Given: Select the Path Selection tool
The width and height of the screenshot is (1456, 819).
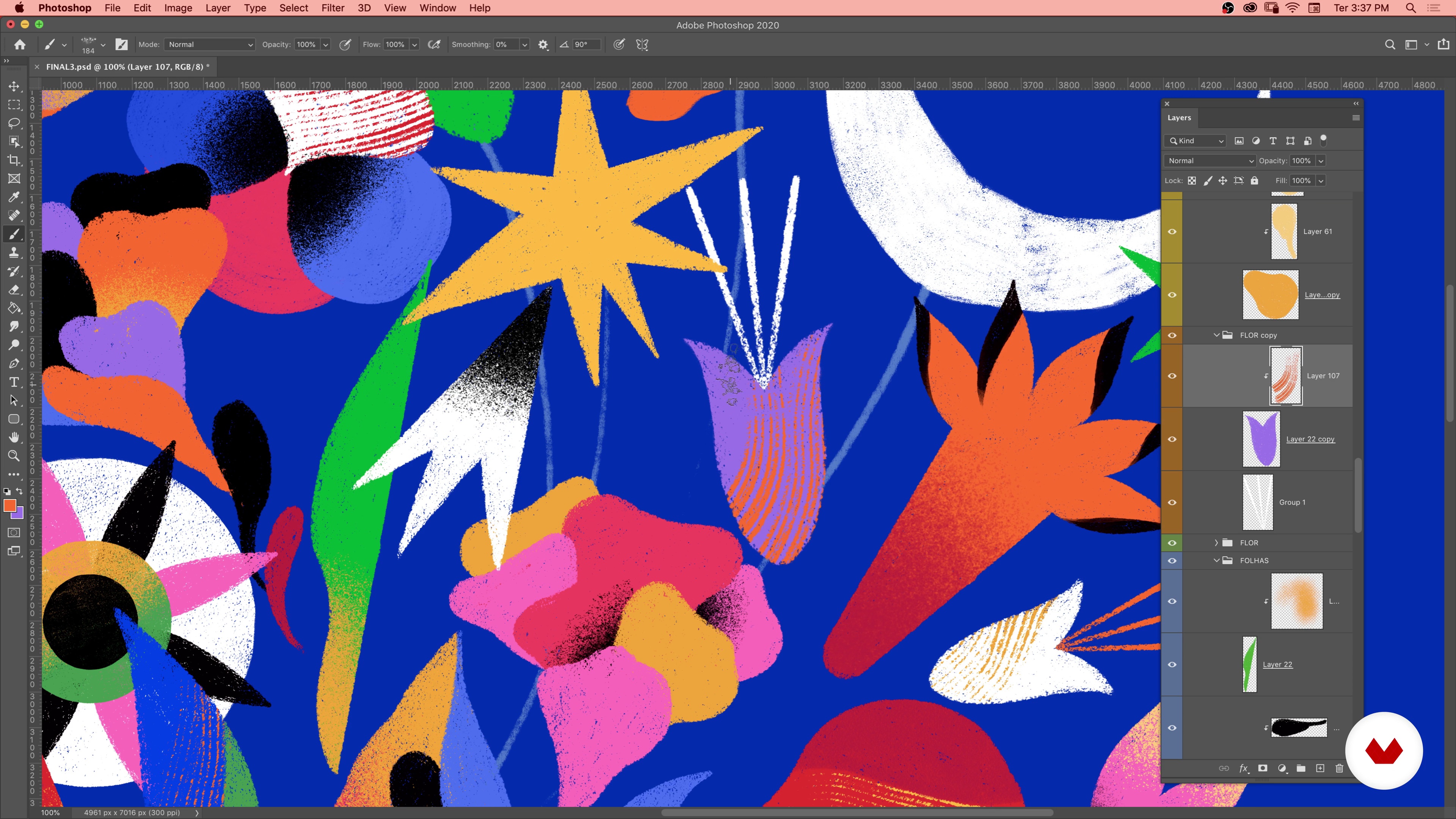Looking at the screenshot, I should tap(14, 400).
